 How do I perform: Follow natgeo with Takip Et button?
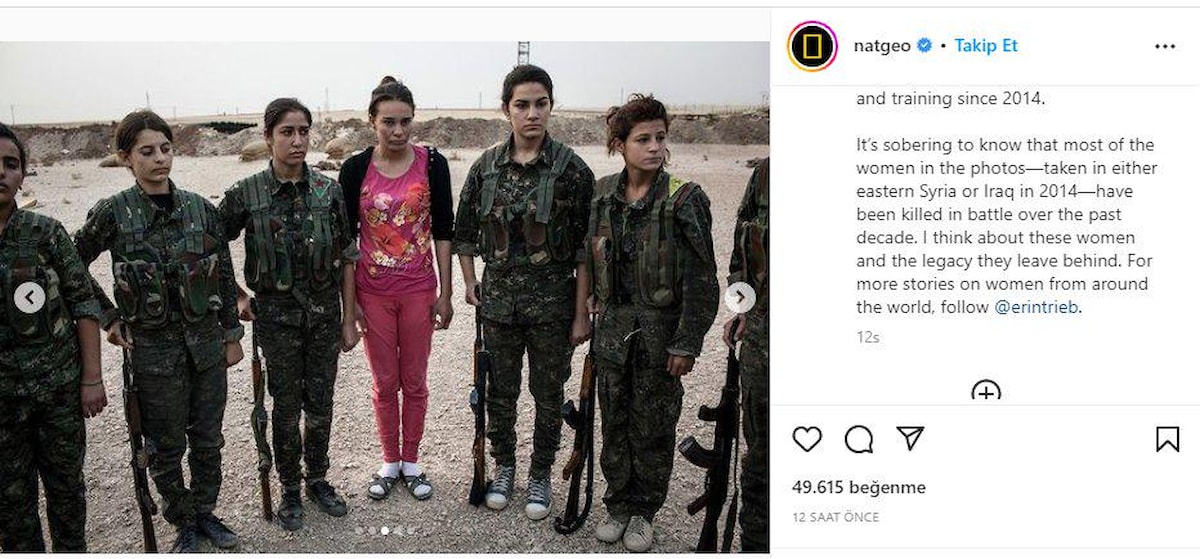[x=986, y=46]
